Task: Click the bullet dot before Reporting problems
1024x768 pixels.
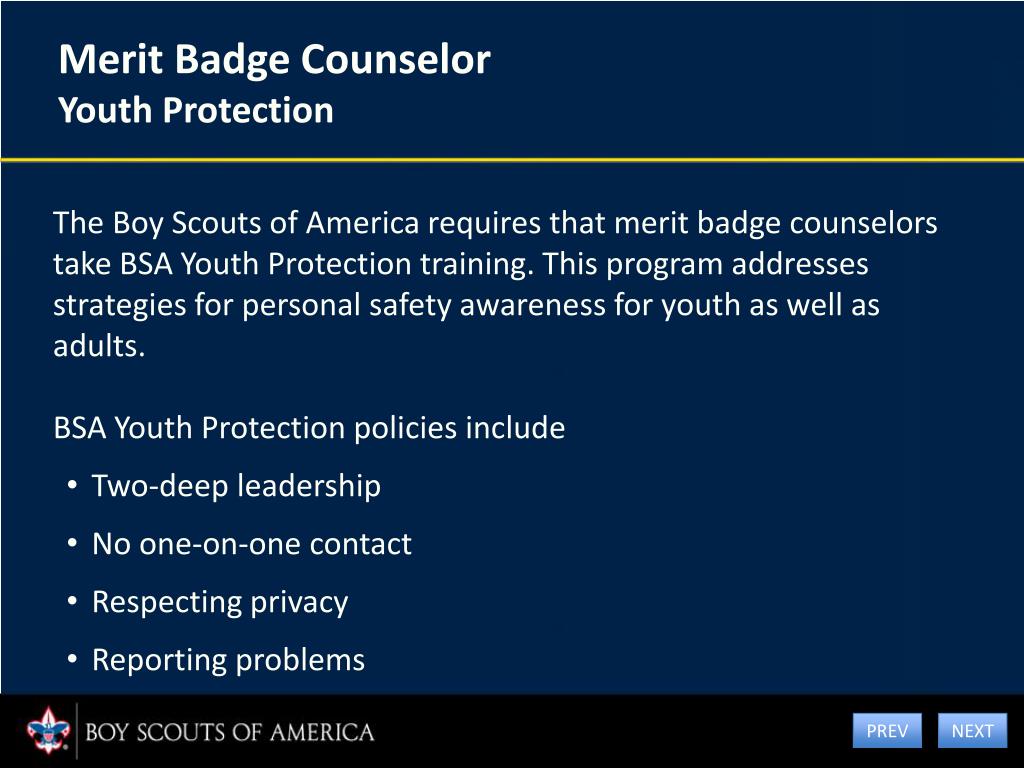Action: pos(72,659)
